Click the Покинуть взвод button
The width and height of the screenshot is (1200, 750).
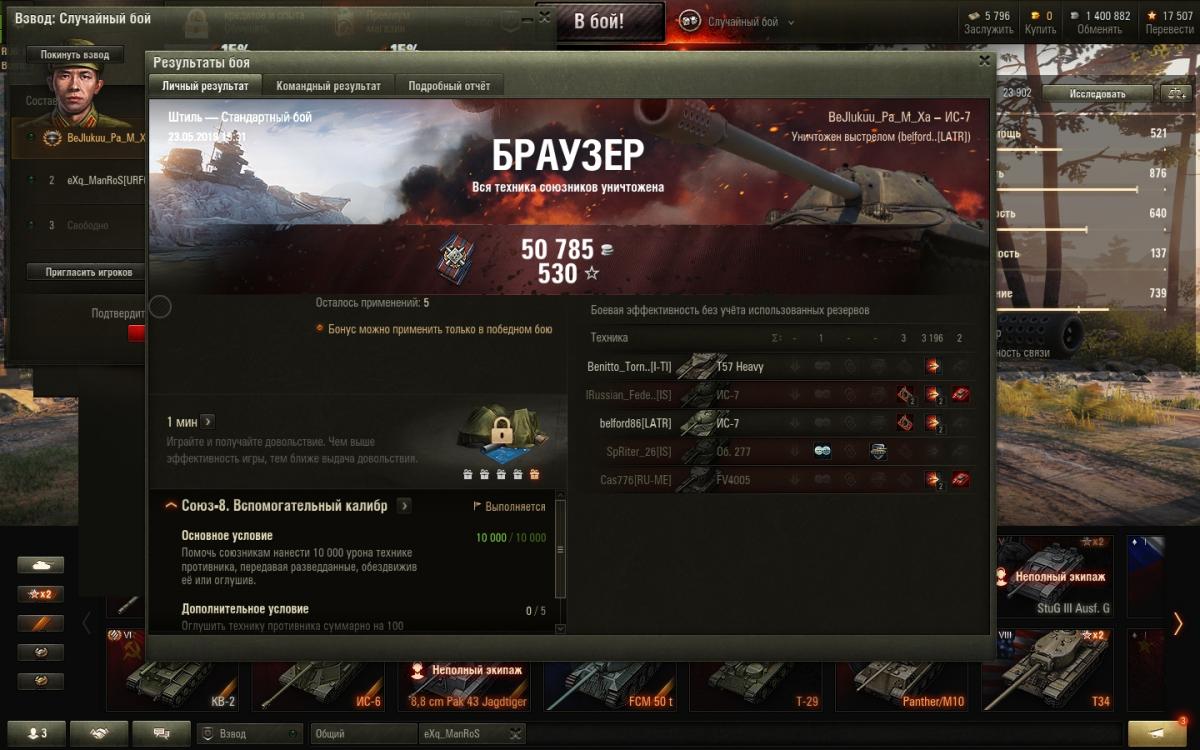[76, 55]
